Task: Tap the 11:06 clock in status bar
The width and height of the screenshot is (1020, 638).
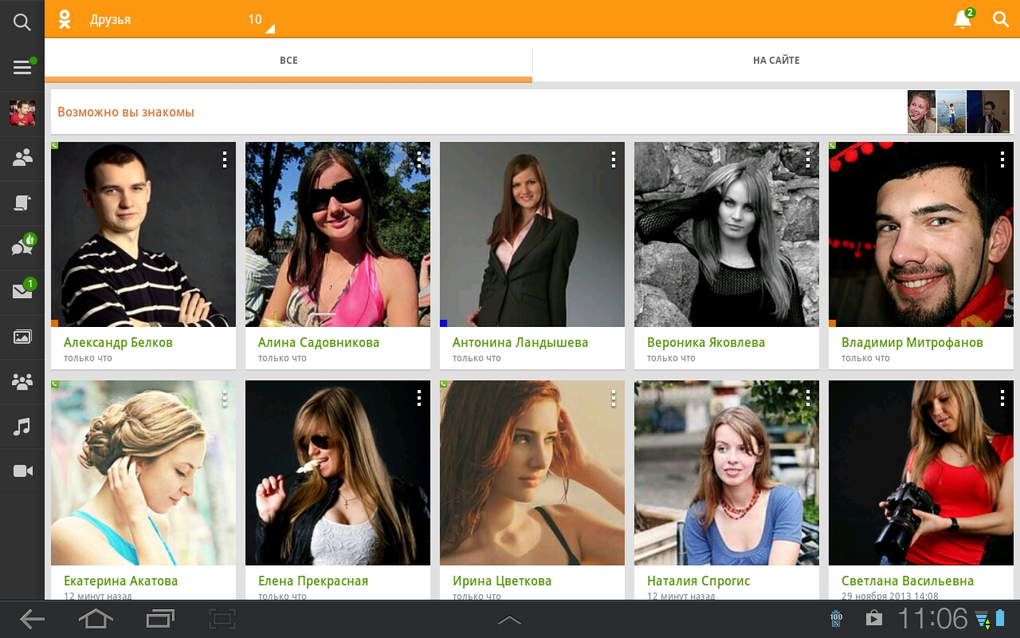Action: click(x=932, y=618)
